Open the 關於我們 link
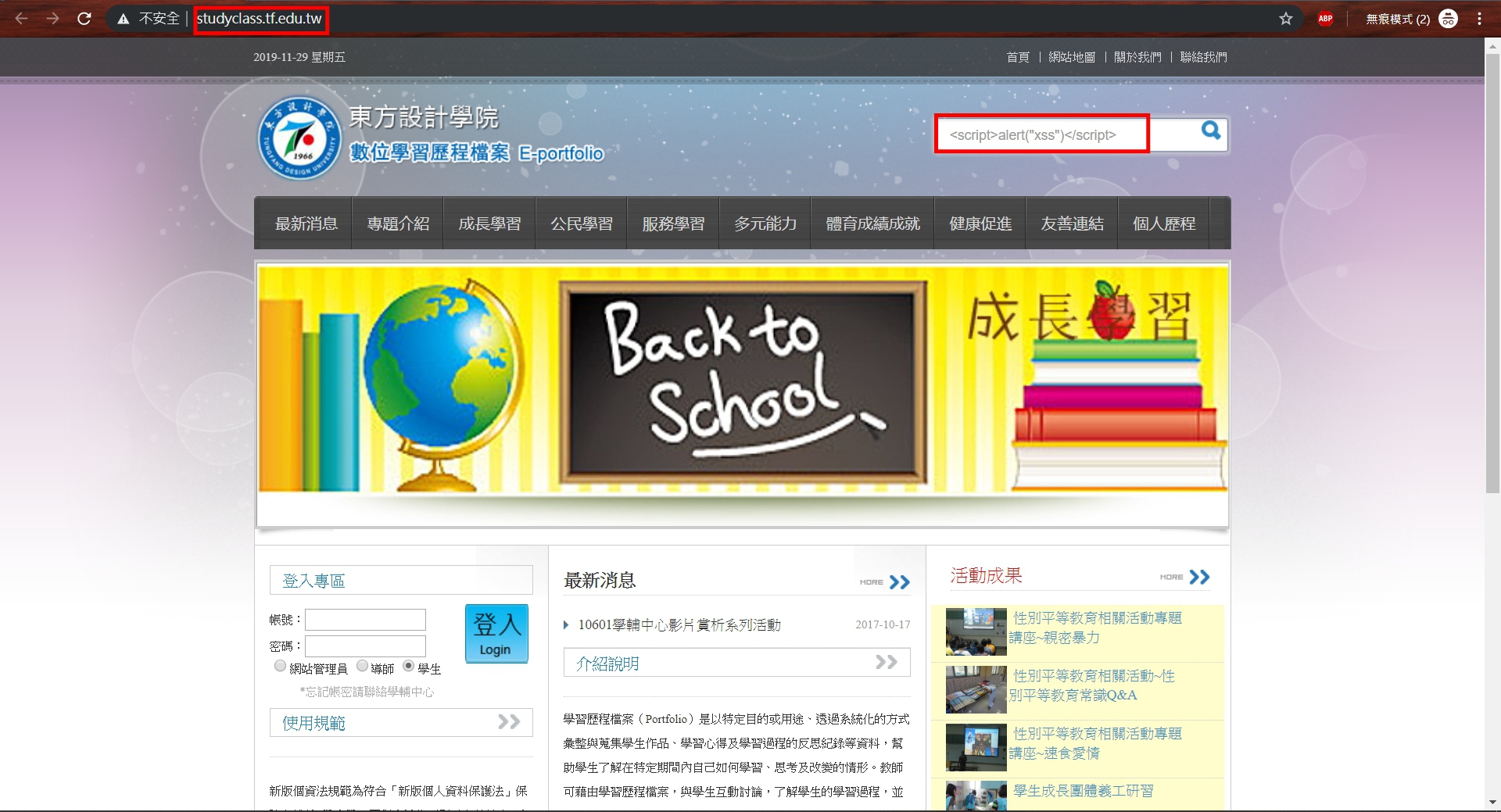Image resolution: width=1501 pixels, height=812 pixels. click(x=1137, y=57)
